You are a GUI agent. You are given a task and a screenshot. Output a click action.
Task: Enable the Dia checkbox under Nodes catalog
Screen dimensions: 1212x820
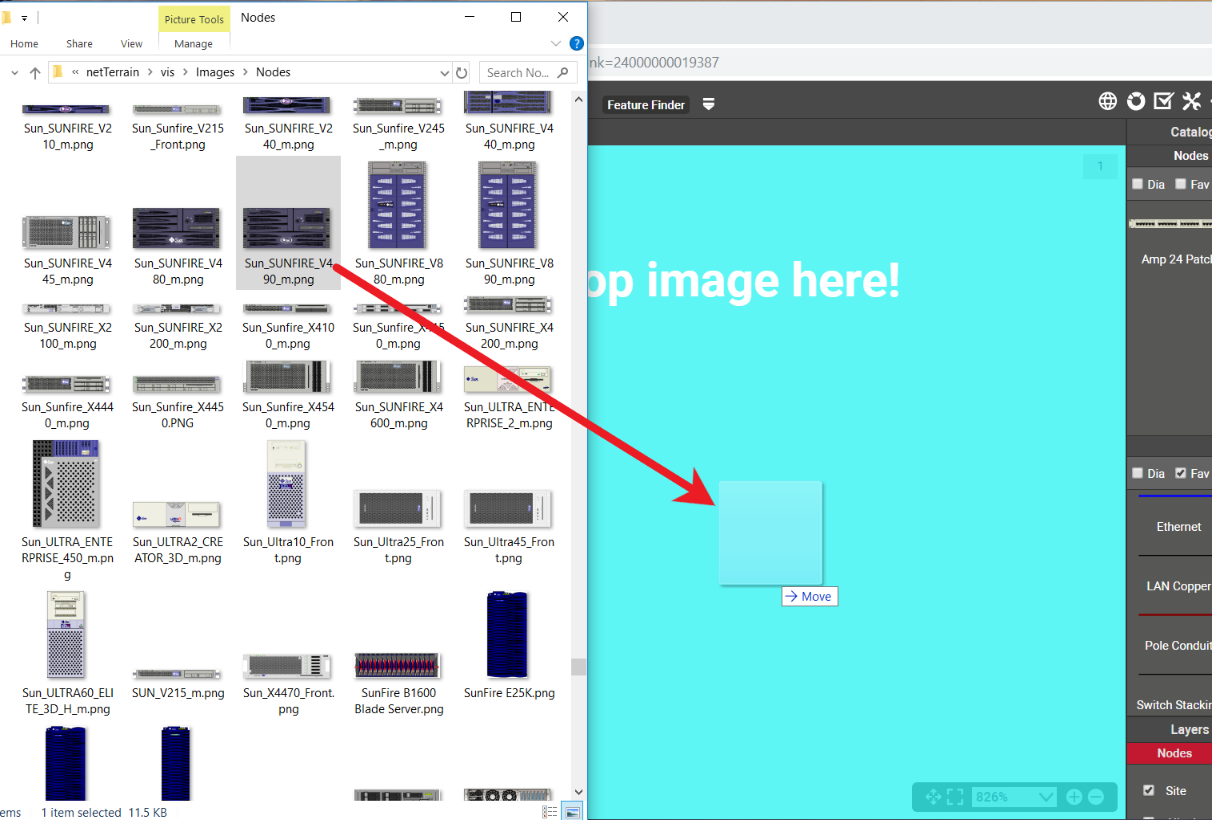(1138, 184)
